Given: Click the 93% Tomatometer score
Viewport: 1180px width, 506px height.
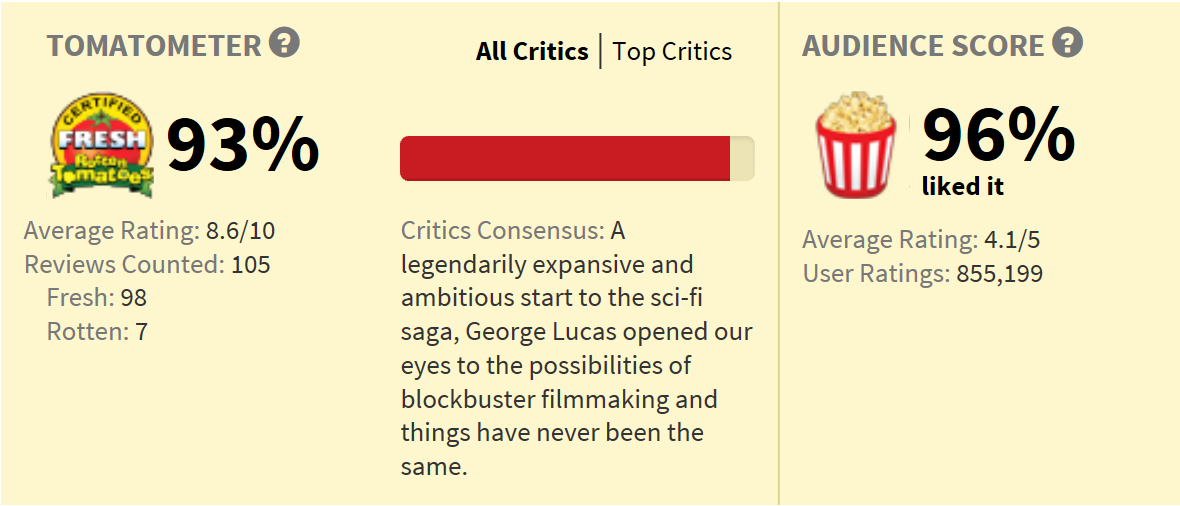Looking at the screenshot, I should click(x=242, y=145).
